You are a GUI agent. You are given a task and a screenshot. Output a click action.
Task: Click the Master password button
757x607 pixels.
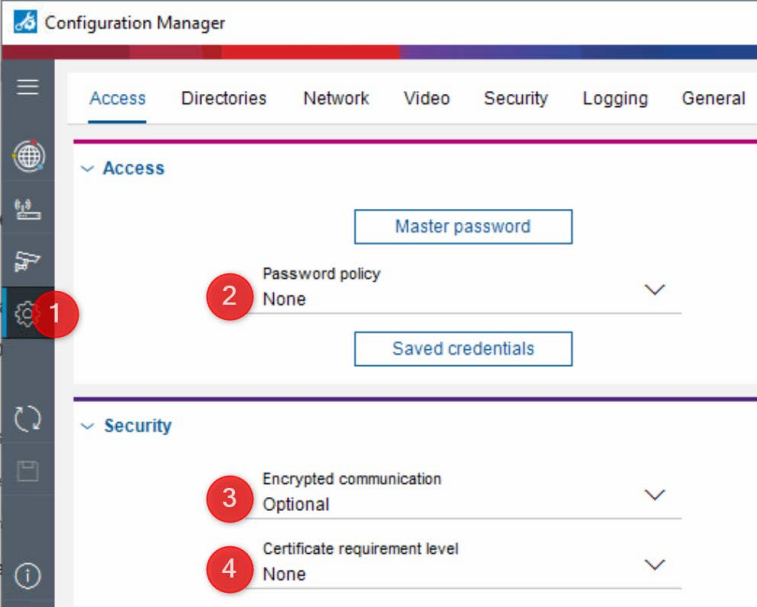tap(463, 227)
